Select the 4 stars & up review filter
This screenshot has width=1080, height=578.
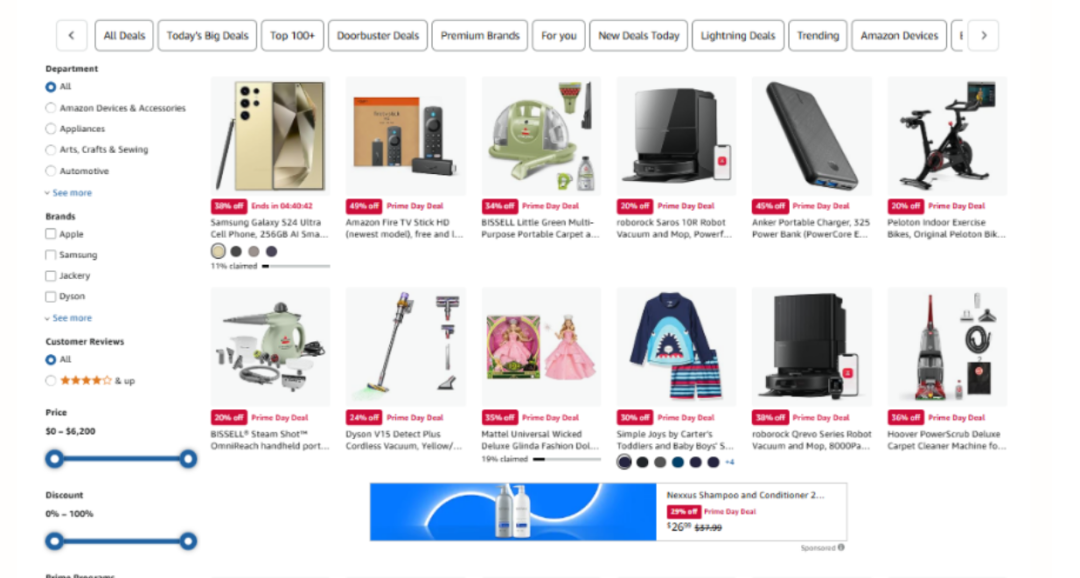pyautogui.click(x=50, y=380)
